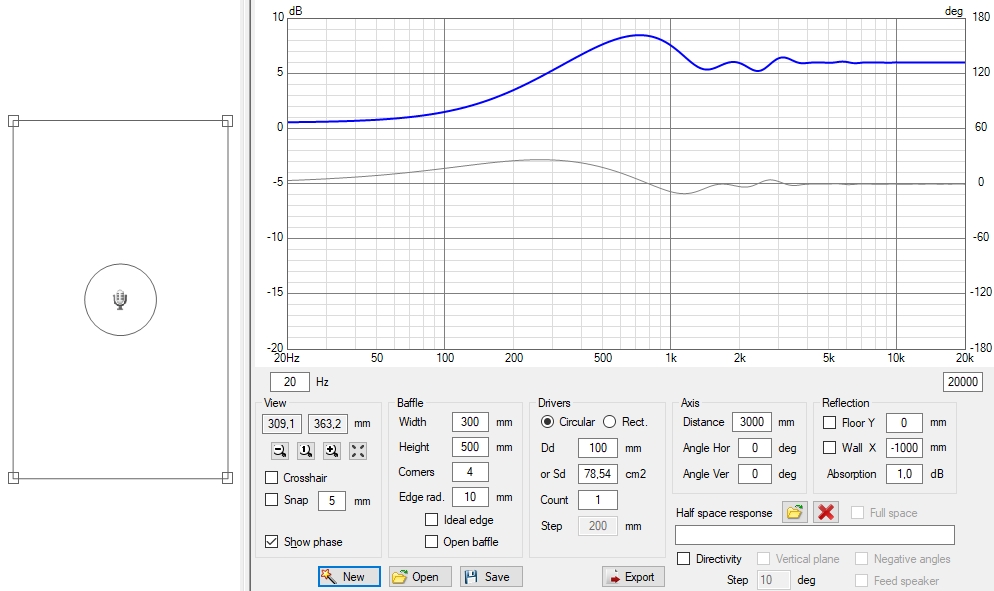Click the New button
The image size is (994, 591).
(x=349, y=576)
